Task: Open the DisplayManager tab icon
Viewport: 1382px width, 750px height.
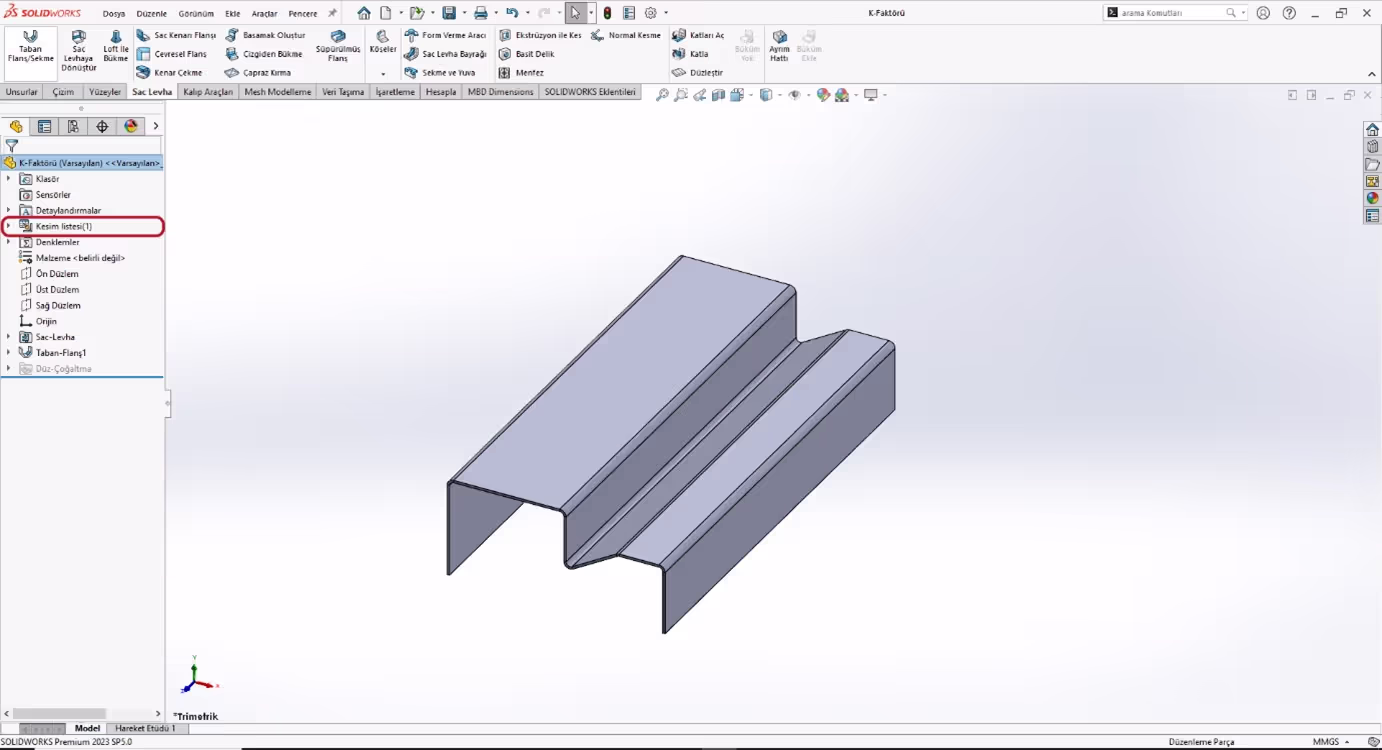Action: click(131, 126)
